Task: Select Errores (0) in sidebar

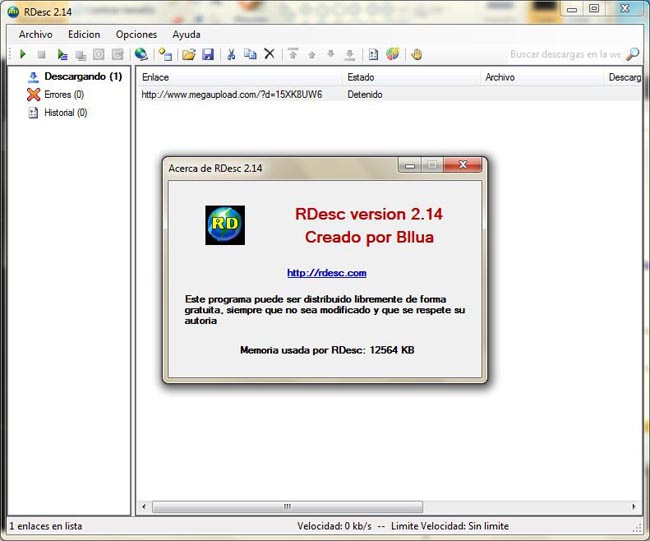Action: 64,95
